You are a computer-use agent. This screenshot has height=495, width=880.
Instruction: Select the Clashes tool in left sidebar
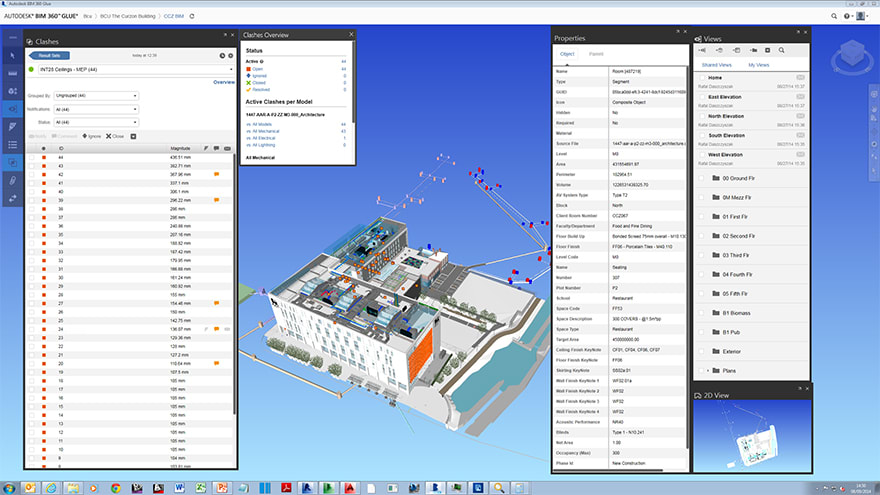coord(12,160)
